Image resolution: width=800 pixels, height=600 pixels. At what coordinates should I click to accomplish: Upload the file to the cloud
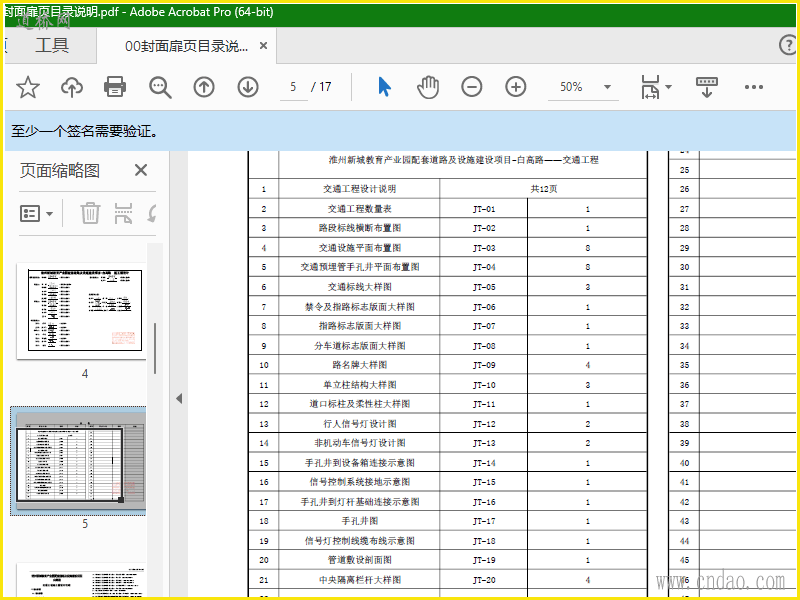(72, 87)
